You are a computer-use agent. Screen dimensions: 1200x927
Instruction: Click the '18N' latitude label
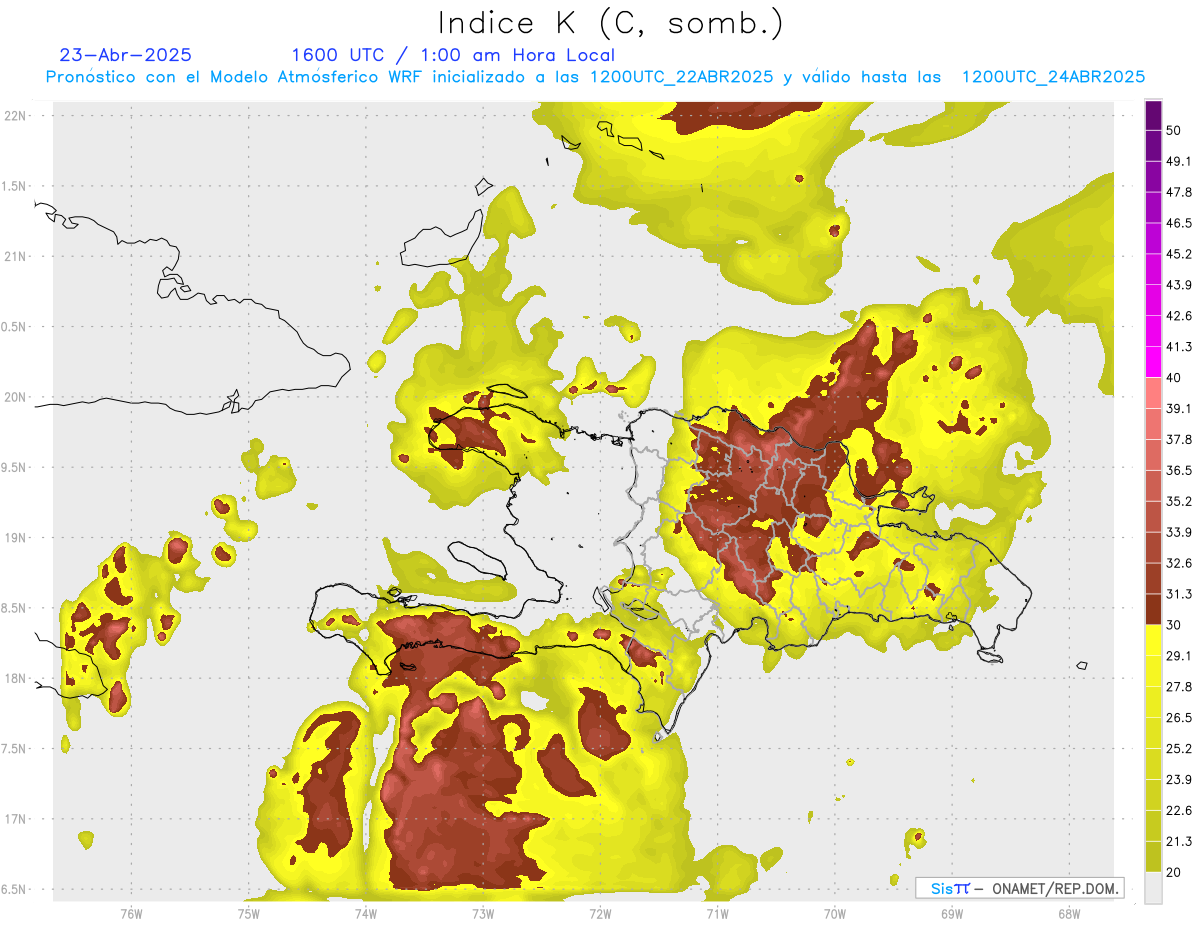click(x=15, y=678)
